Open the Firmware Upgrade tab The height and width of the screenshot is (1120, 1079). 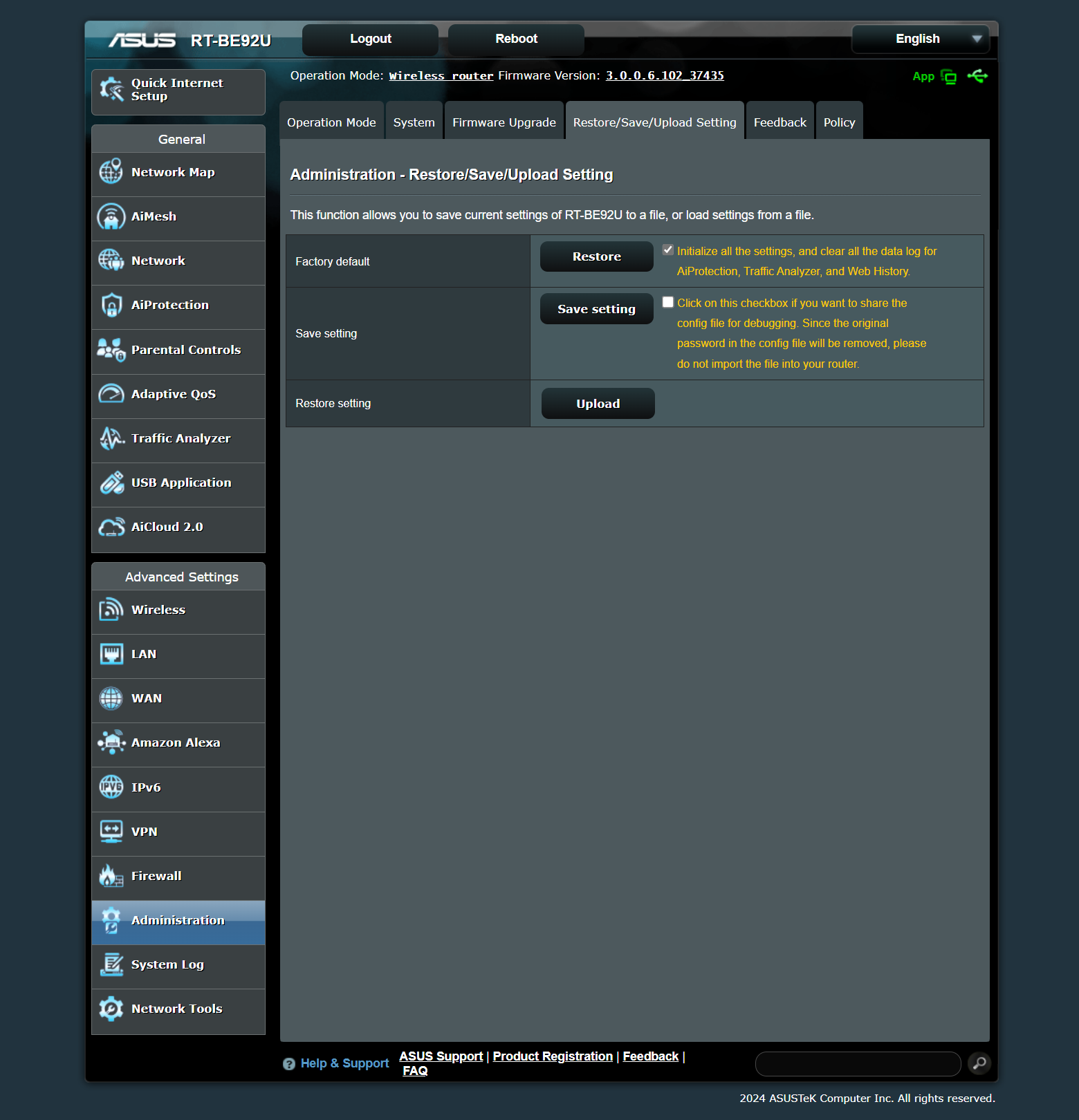coord(504,122)
